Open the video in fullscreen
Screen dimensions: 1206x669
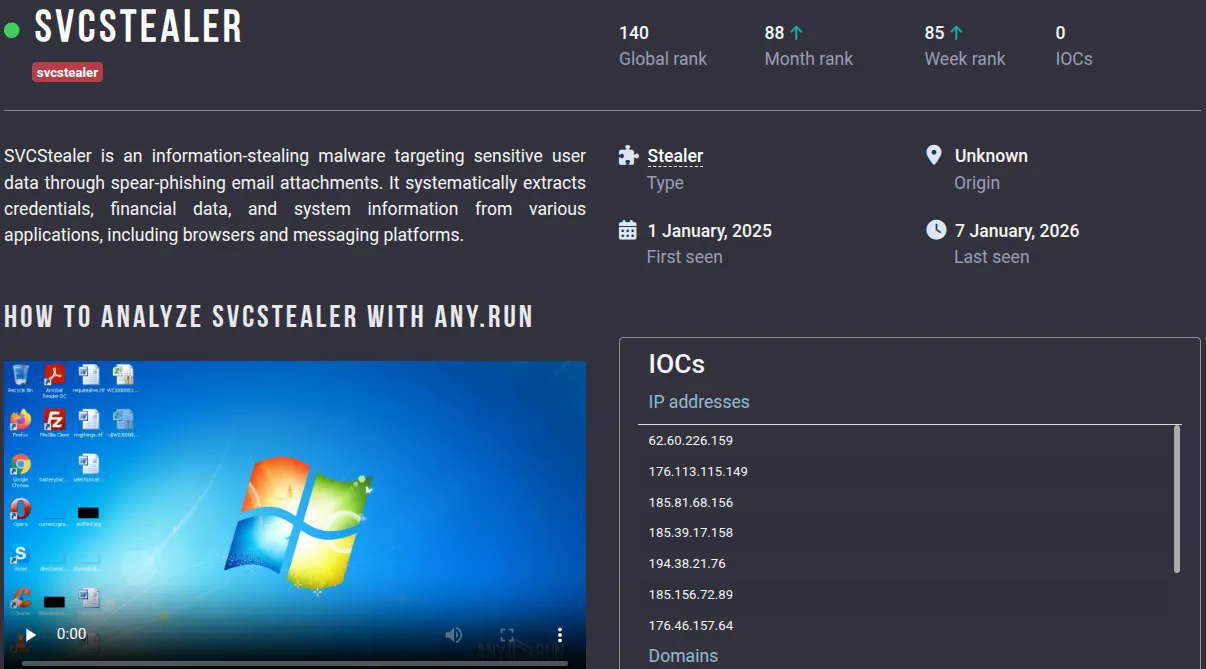point(507,635)
